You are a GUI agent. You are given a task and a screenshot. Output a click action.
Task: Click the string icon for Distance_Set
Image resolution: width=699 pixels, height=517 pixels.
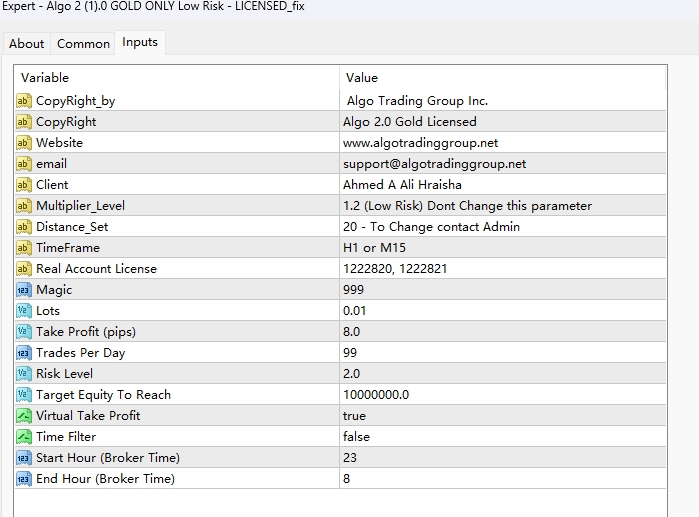(x=24, y=227)
